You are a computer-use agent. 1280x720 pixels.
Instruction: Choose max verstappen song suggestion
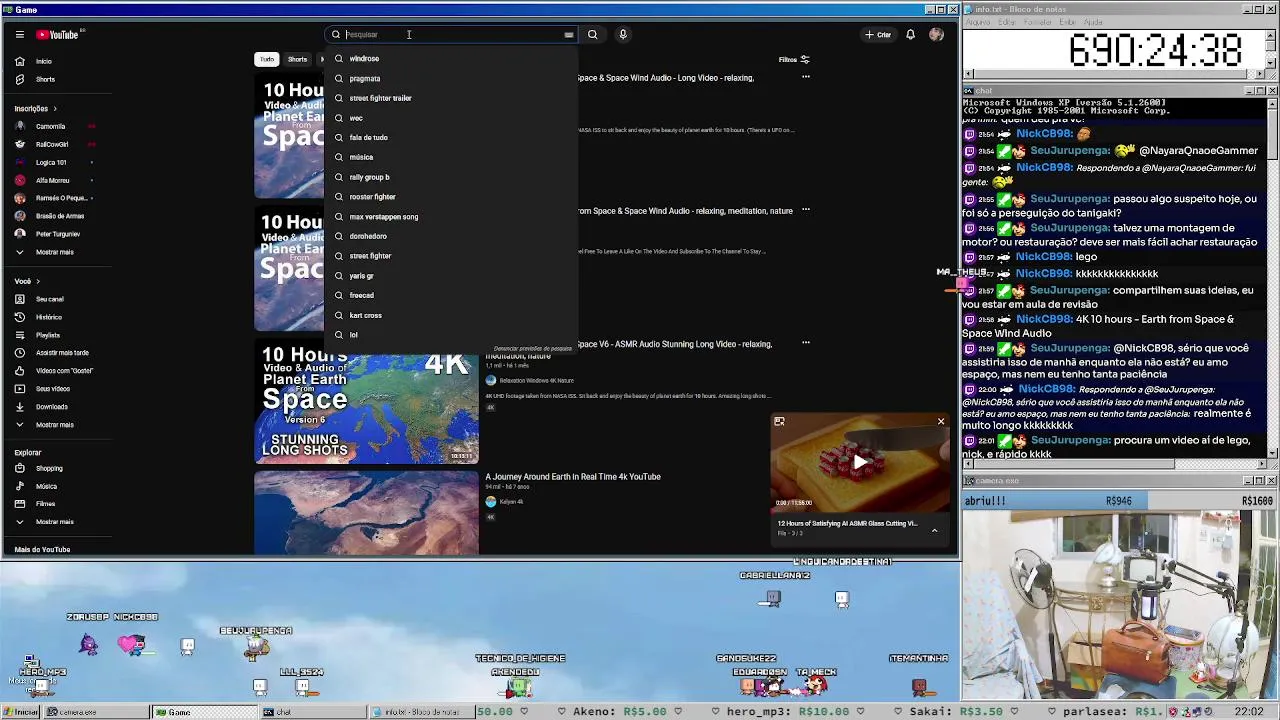click(451, 217)
